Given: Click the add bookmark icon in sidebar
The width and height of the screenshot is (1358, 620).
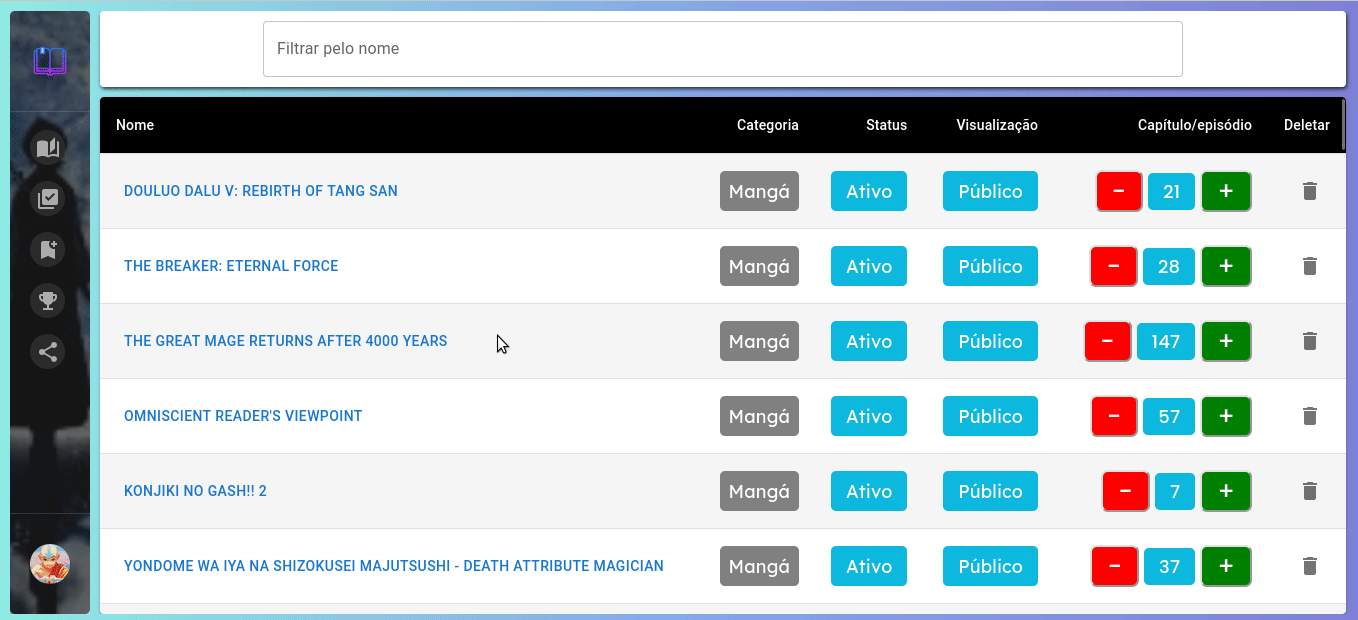Looking at the screenshot, I should pos(48,249).
